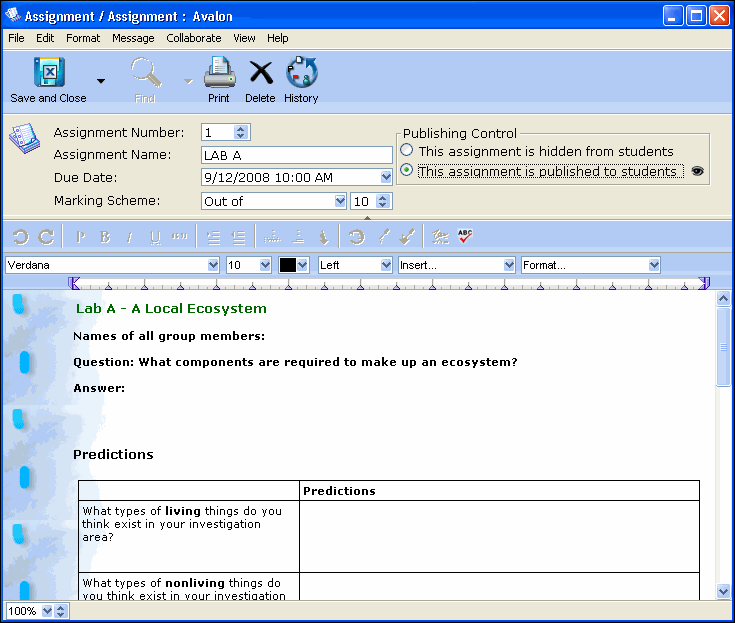Open the History view

tap(301, 74)
